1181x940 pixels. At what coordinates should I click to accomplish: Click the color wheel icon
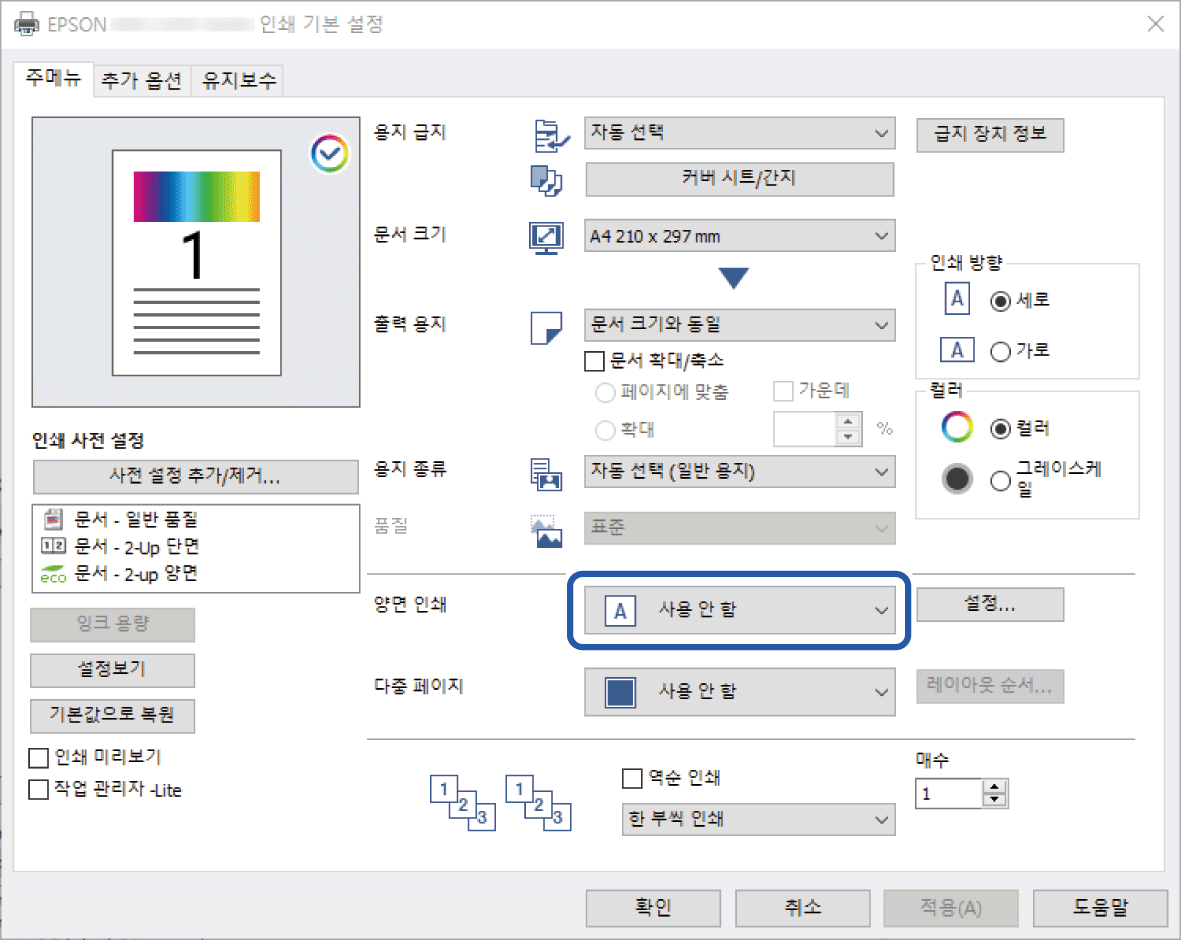tap(956, 428)
